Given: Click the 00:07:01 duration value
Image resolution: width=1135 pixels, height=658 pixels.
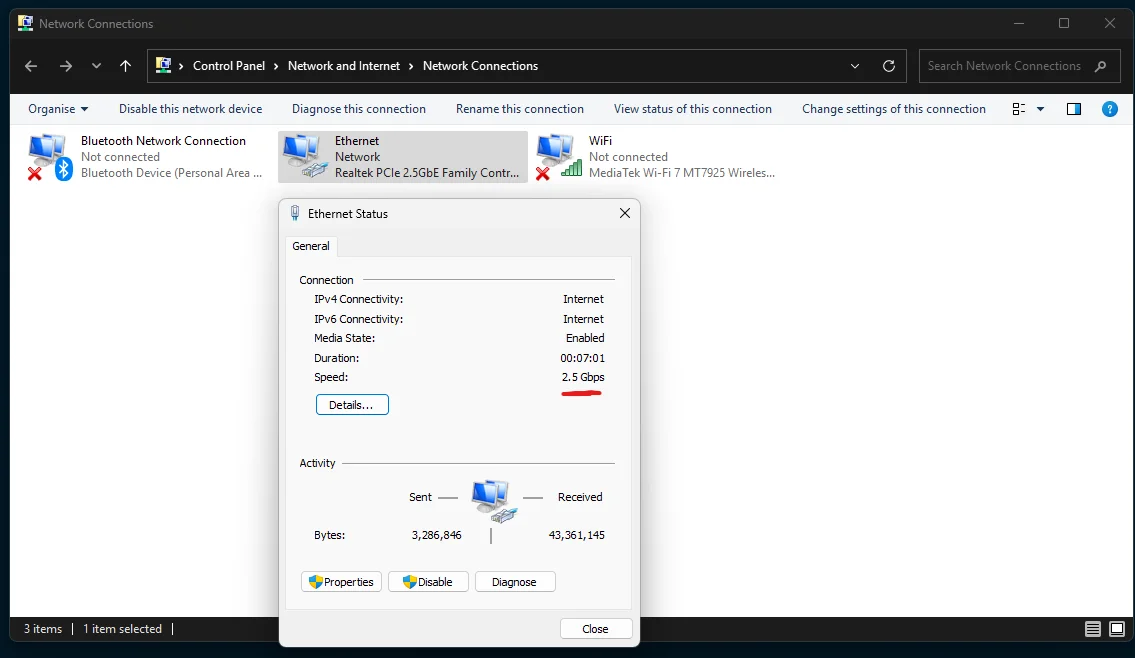Looking at the screenshot, I should click(582, 358).
